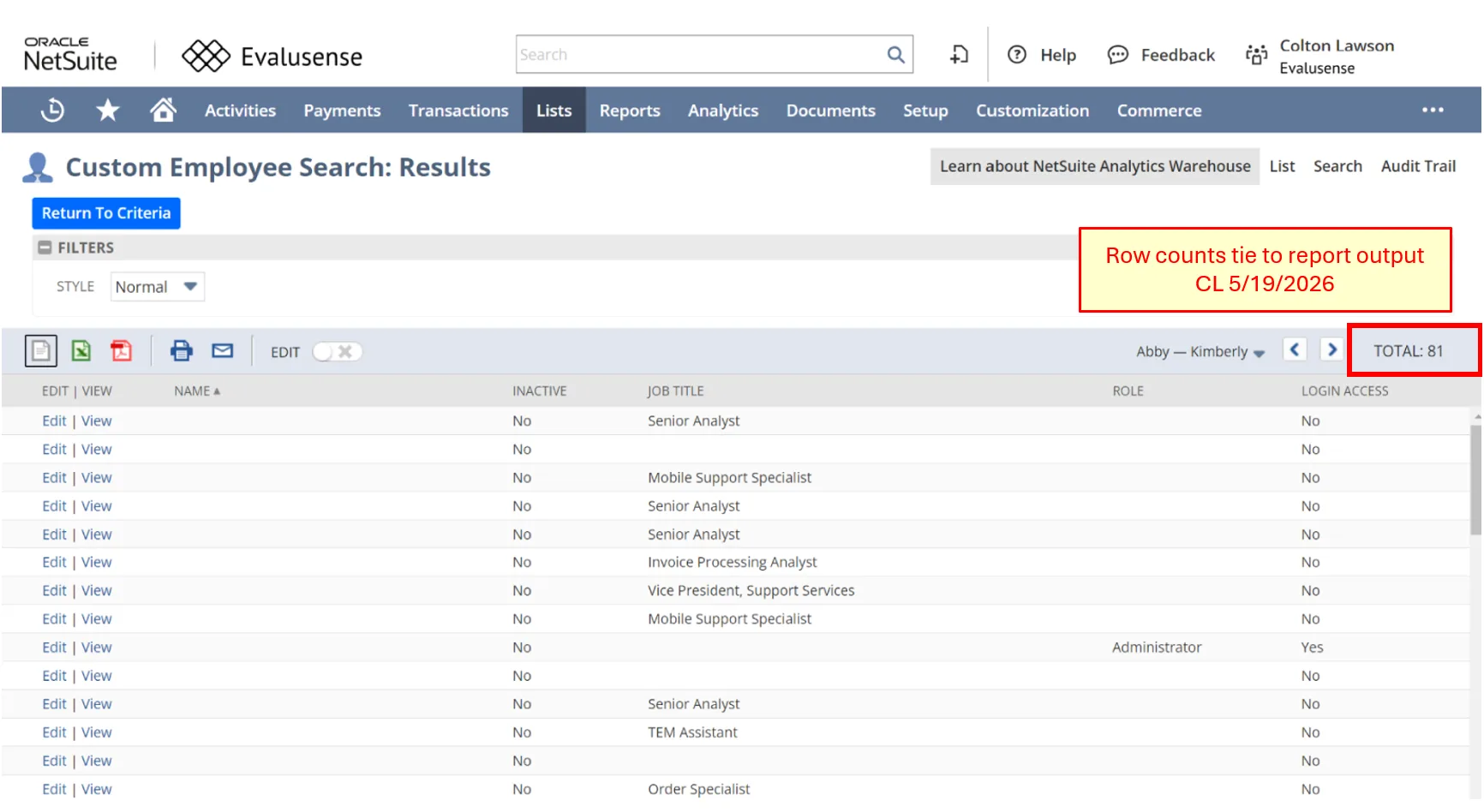Toggle the inline EDIT switch

pos(338,352)
